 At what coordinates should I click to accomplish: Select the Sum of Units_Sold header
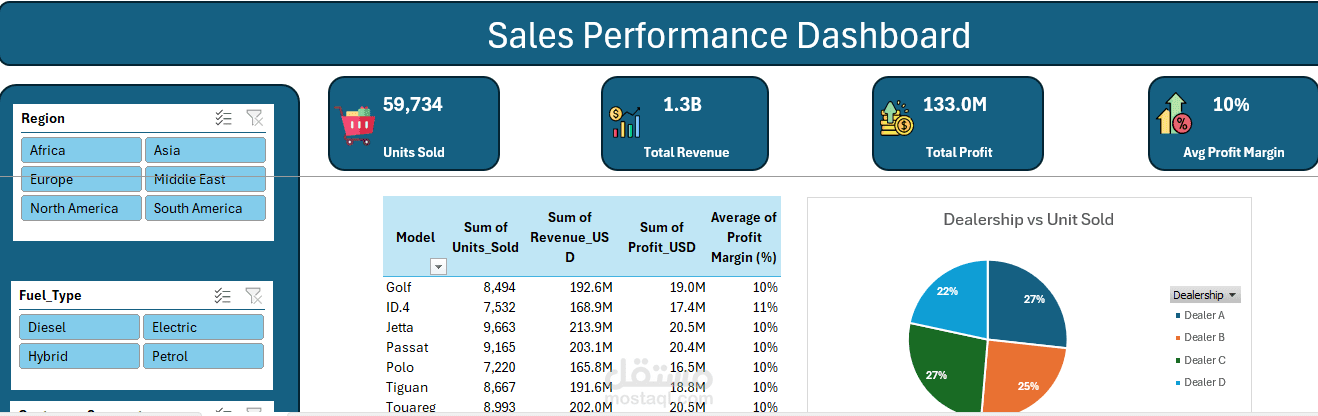485,237
